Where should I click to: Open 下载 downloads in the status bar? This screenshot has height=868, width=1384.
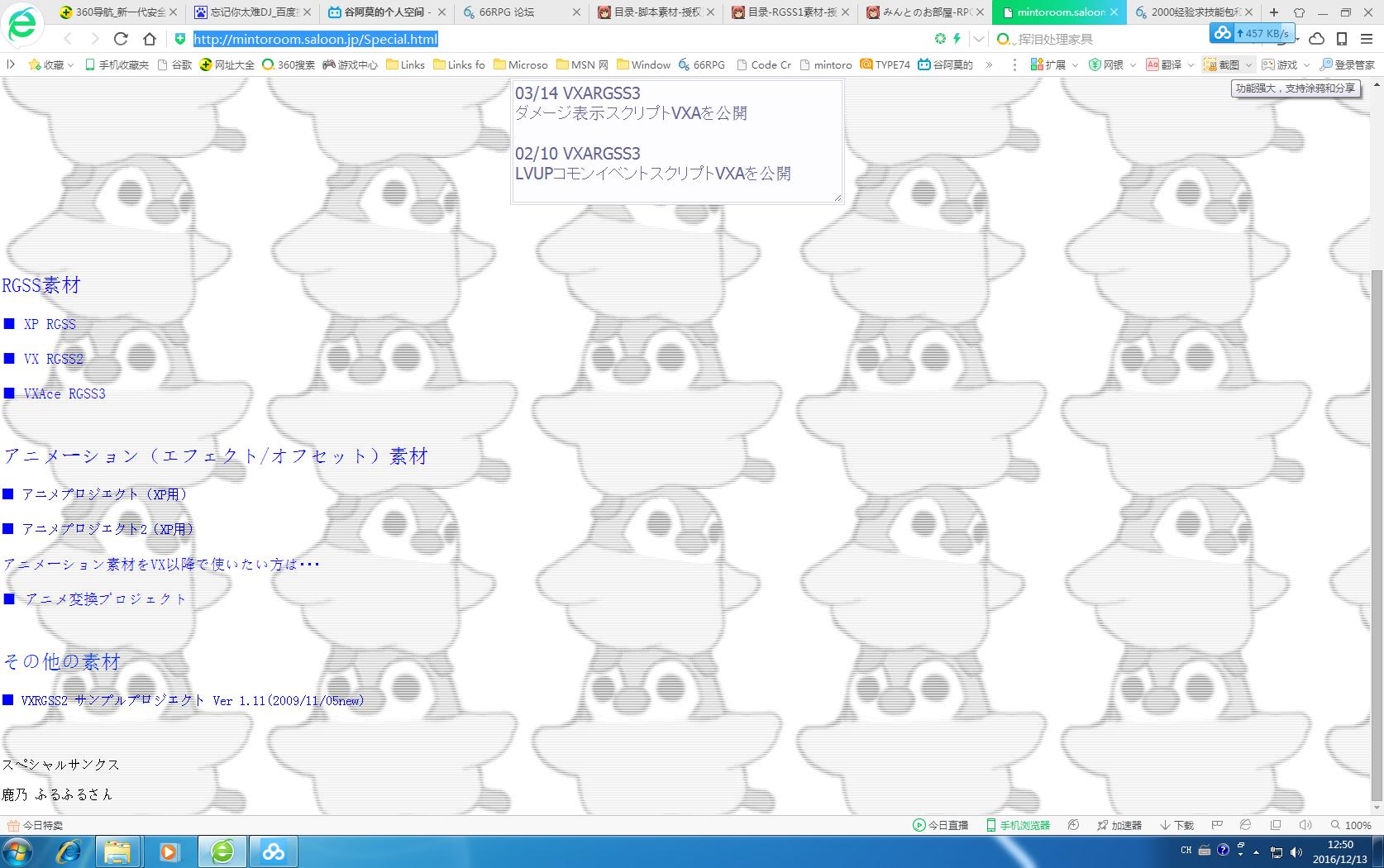point(1176,825)
